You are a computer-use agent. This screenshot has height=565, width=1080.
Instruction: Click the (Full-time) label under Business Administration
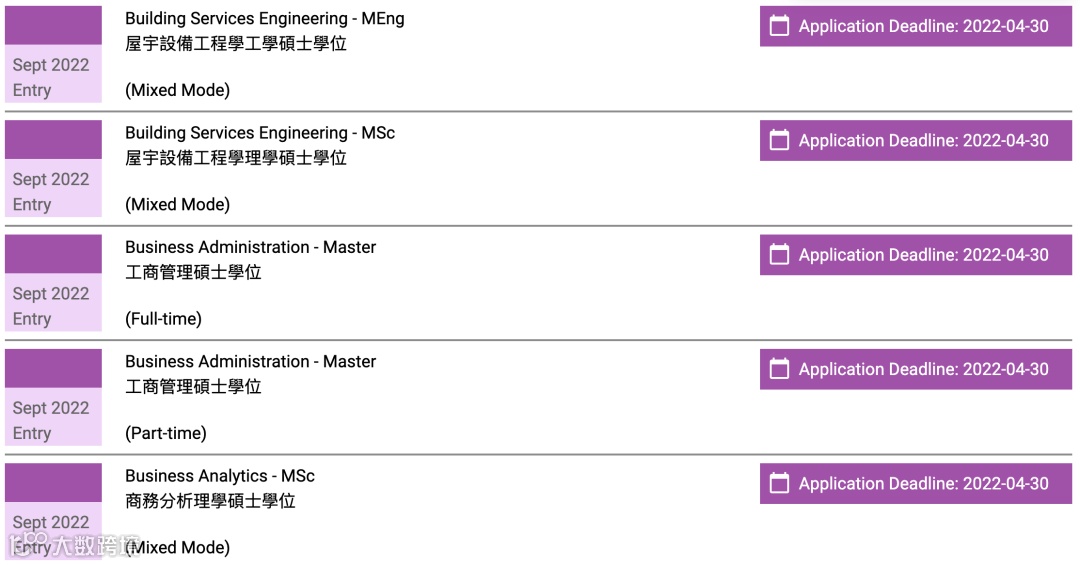[163, 319]
